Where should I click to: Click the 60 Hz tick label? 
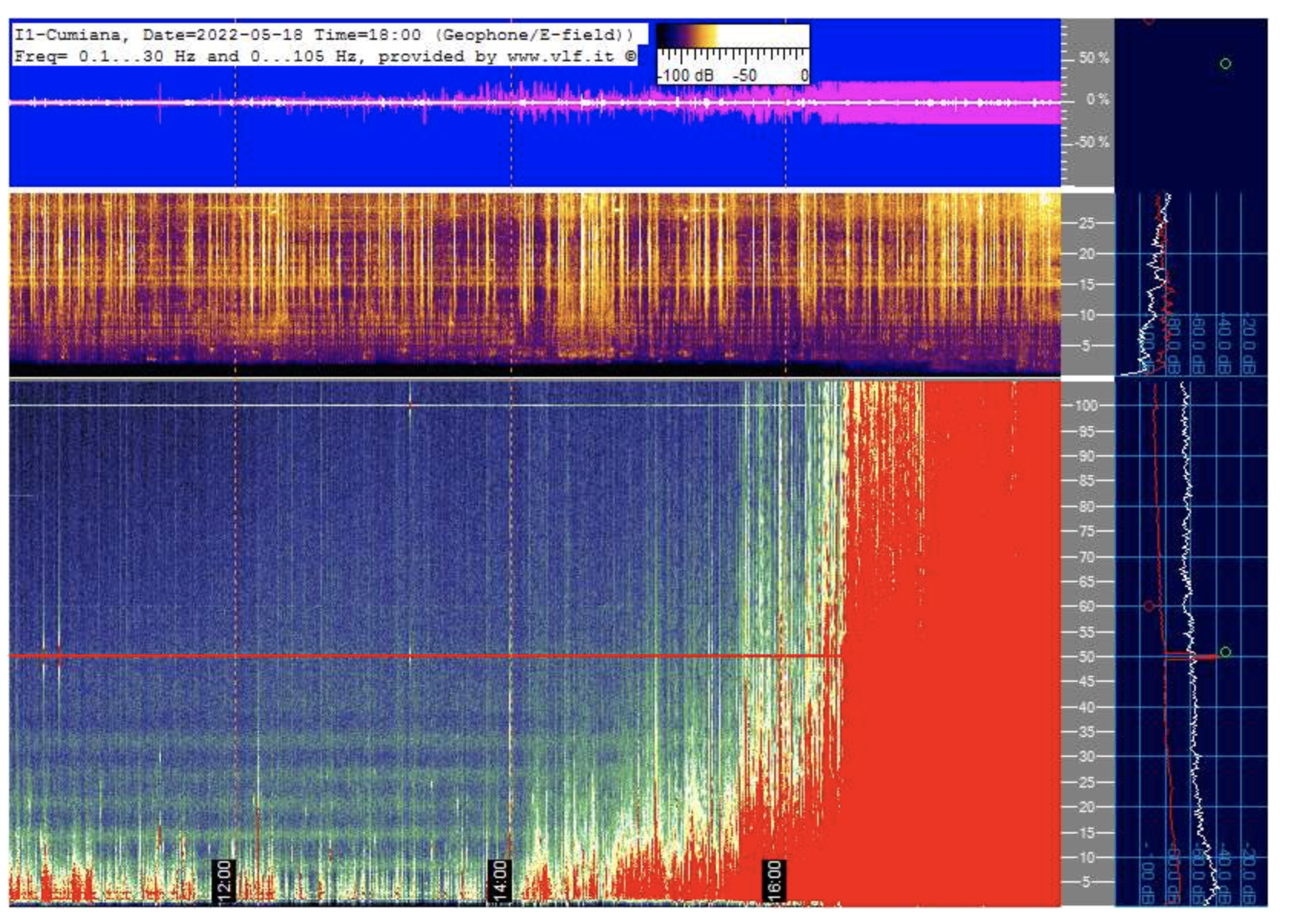(x=1086, y=606)
